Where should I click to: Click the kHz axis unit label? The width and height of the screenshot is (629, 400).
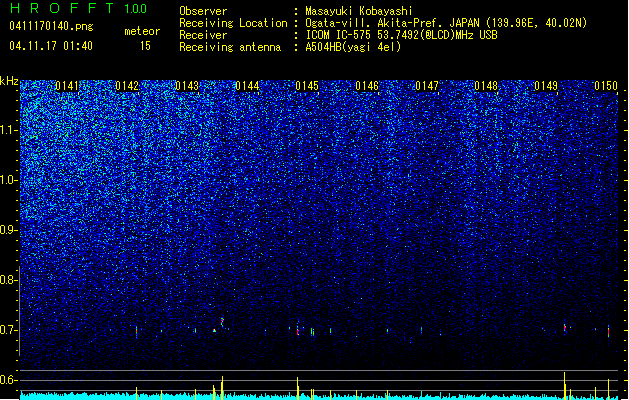(9, 81)
